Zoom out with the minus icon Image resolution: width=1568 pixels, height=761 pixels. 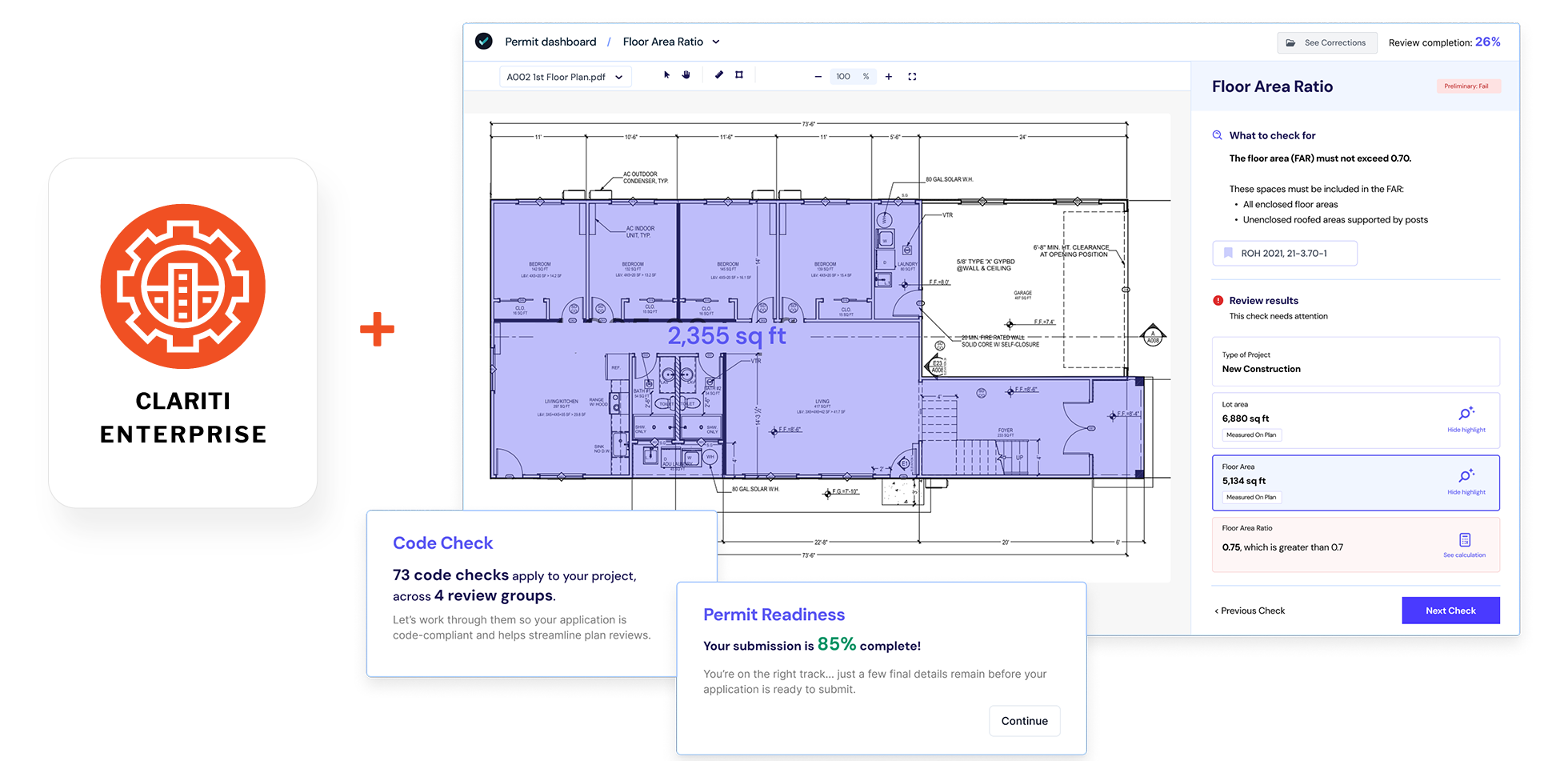(x=818, y=77)
